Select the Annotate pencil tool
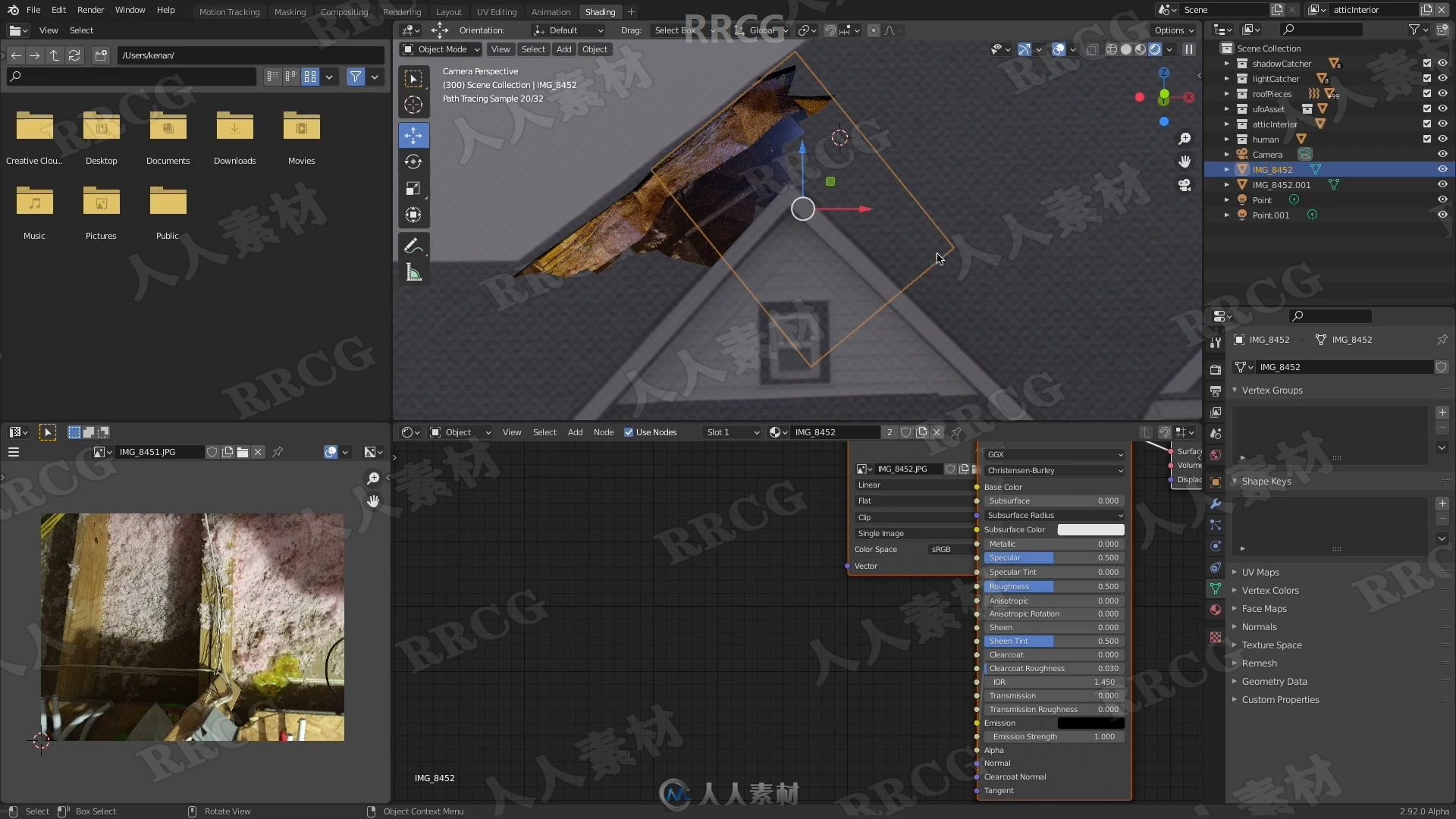Viewport: 1456px width, 819px height. tap(413, 246)
